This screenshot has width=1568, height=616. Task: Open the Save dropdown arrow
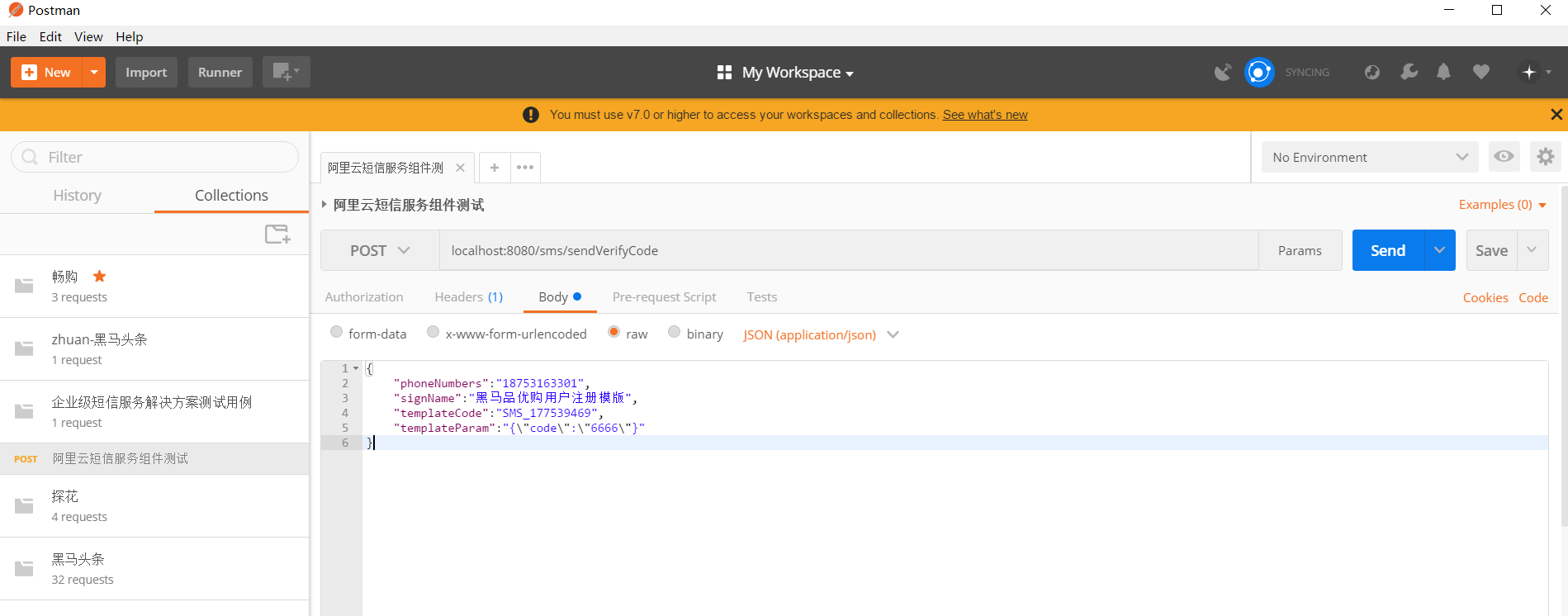pos(1532,250)
